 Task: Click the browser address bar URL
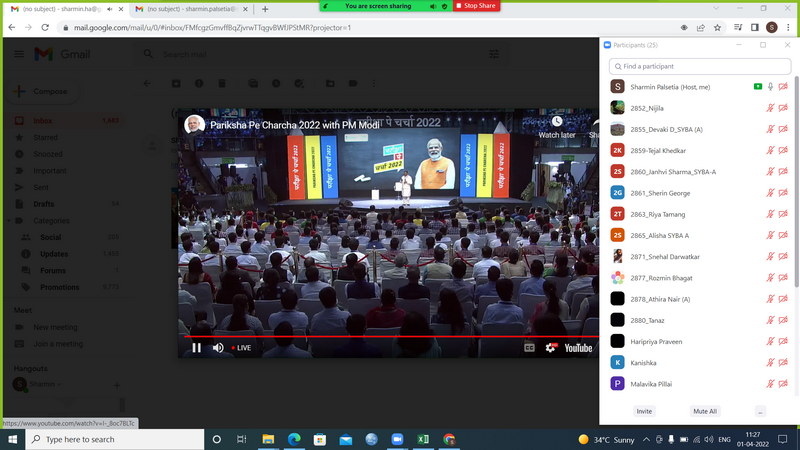(212, 28)
